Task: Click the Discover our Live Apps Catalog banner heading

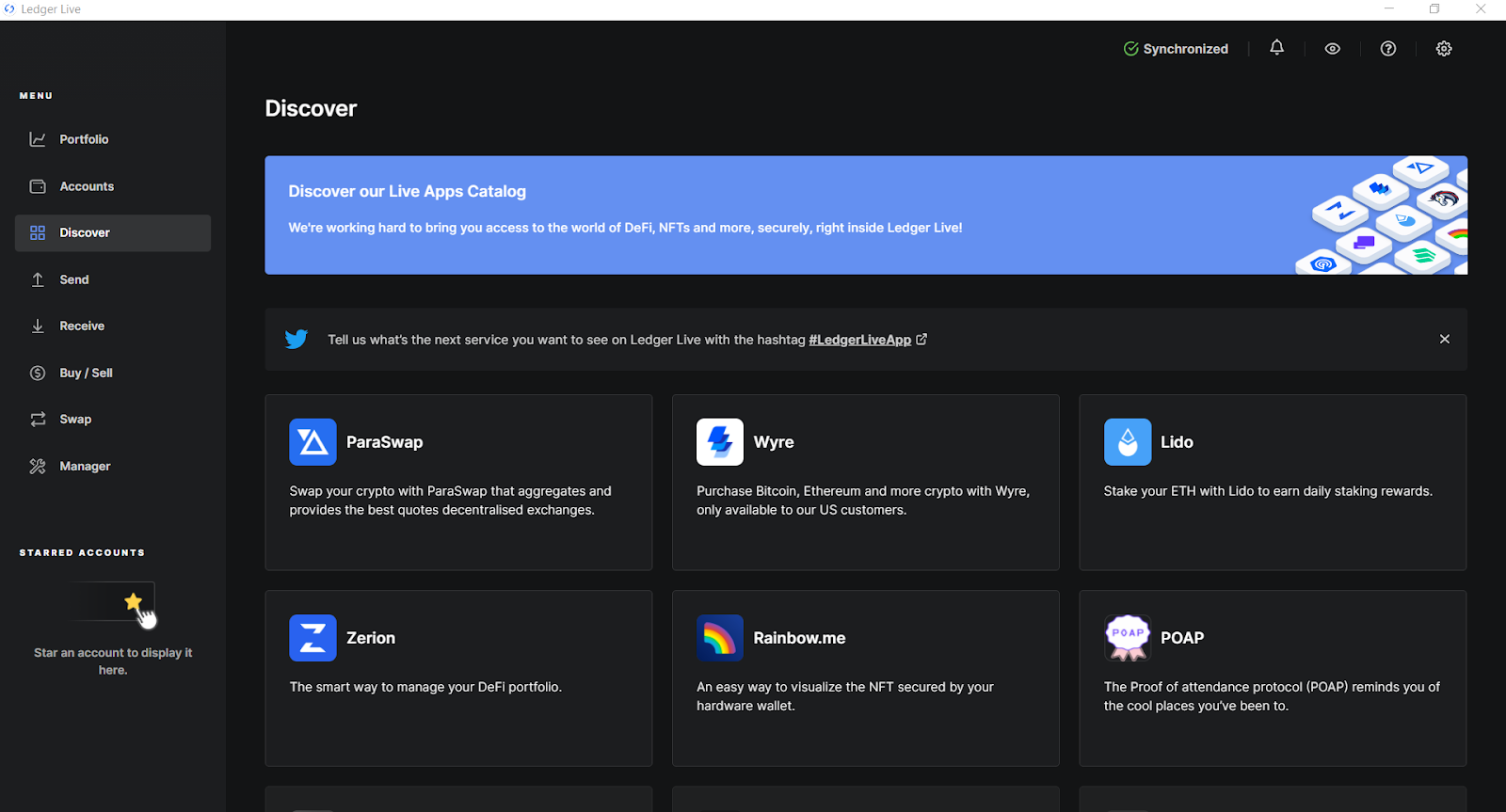Action: [x=407, y=191]
